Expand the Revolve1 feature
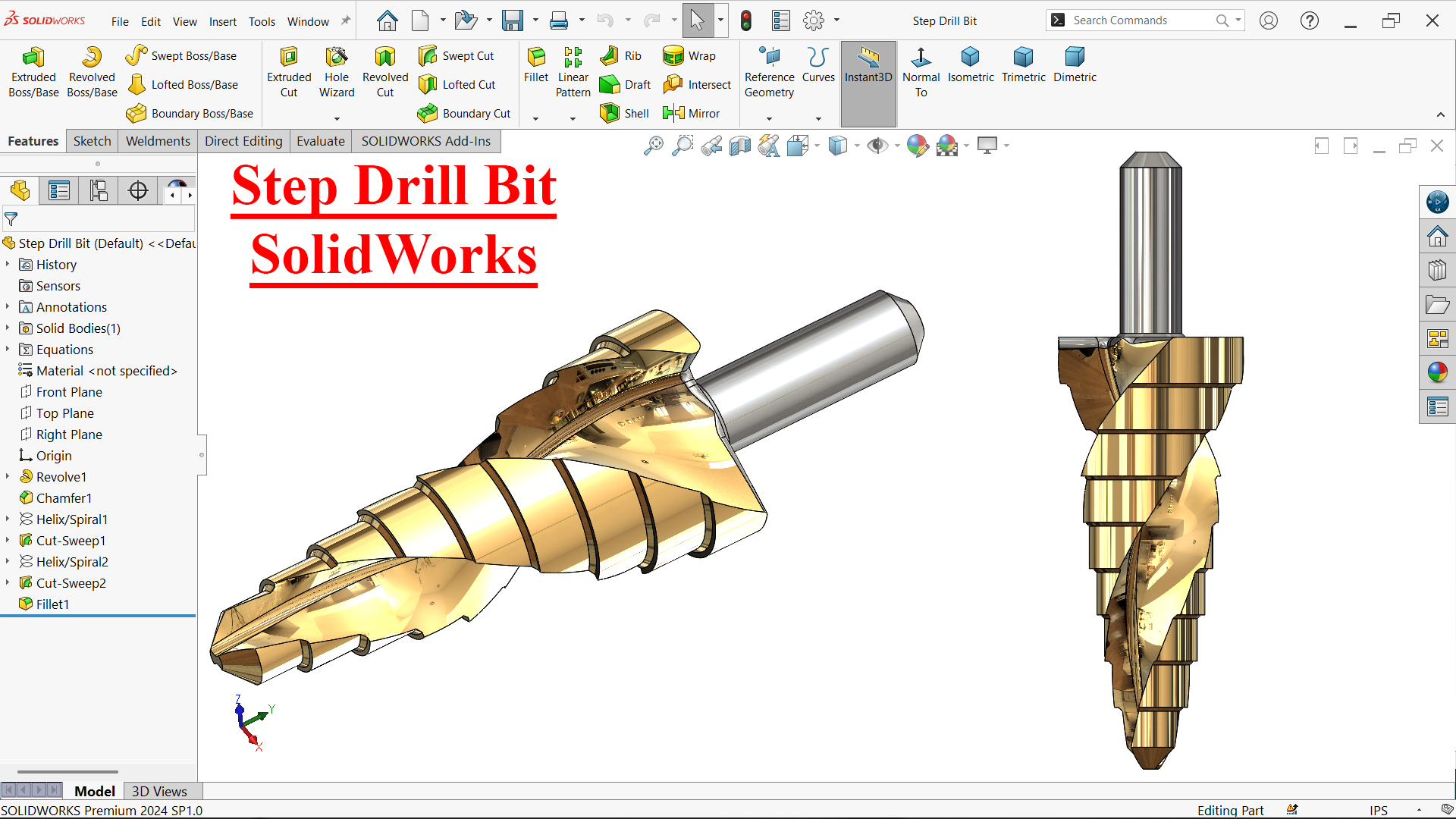This screenshot has height=819, width=1456. click(x=8, y=476)
